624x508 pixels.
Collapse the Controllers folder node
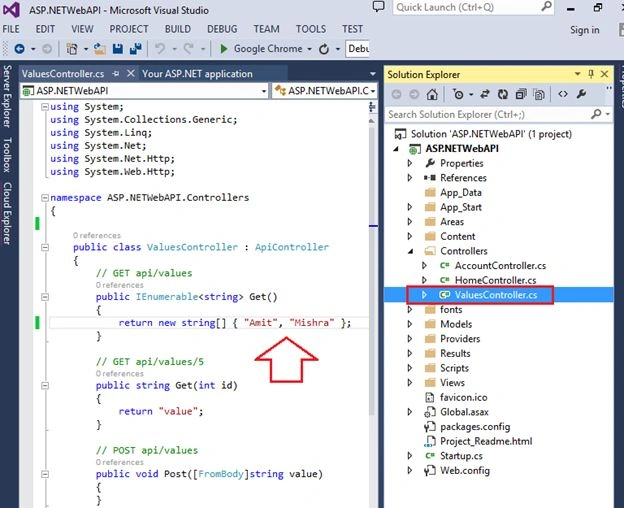(410, 251)
